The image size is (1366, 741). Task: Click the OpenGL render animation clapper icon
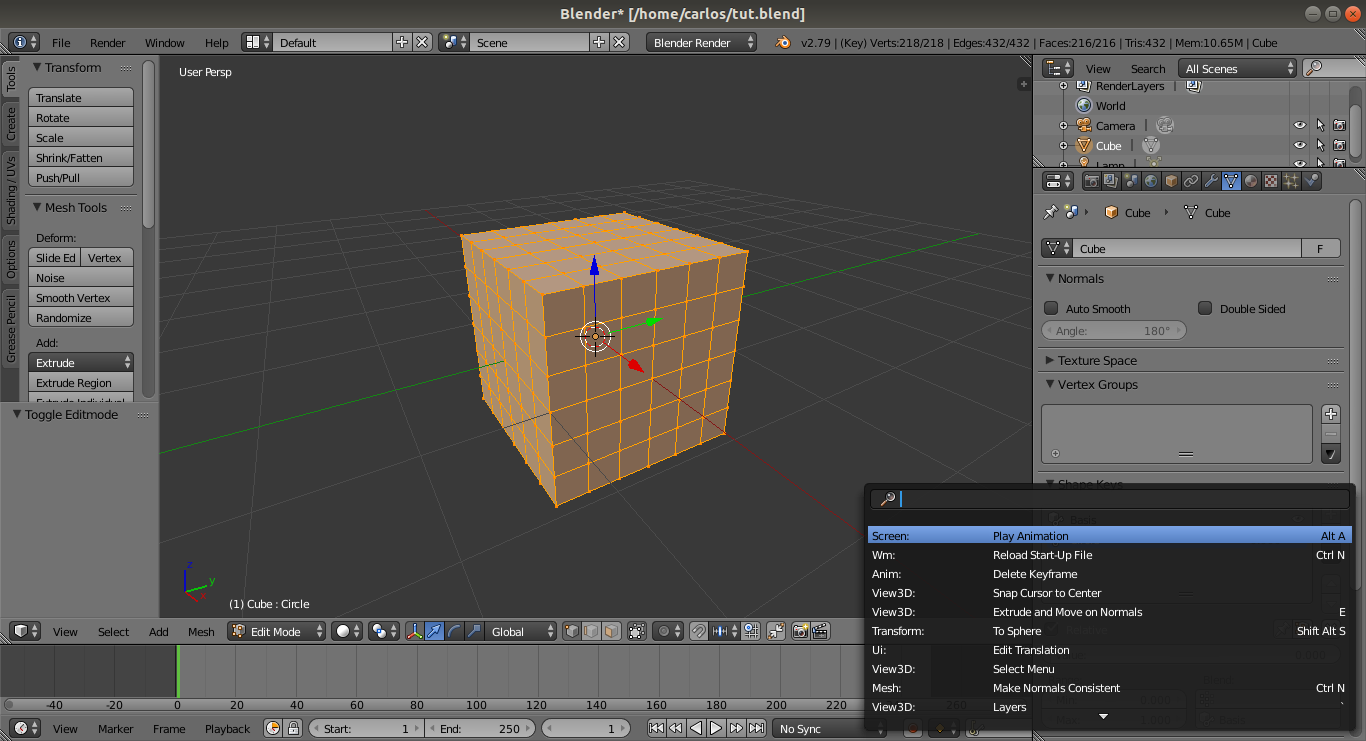(820, 631)
